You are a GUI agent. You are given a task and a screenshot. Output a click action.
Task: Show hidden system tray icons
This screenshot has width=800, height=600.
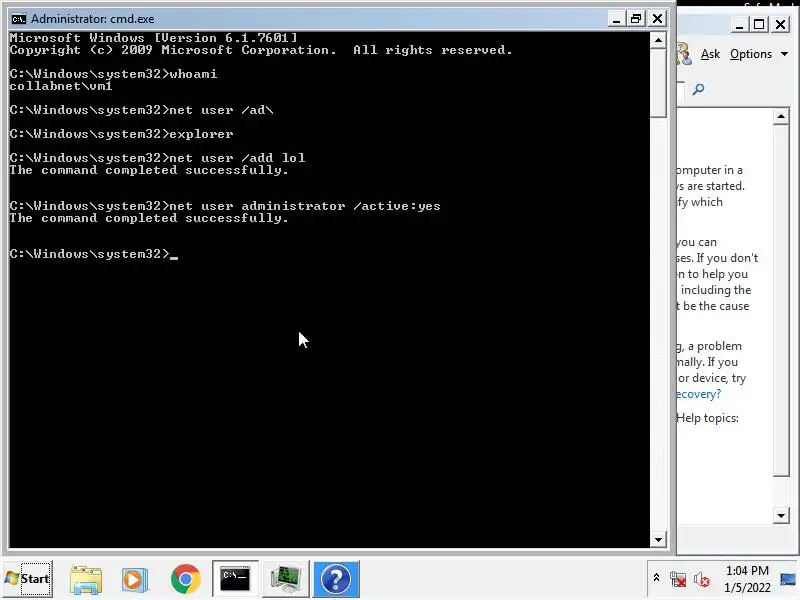(657, 578)
